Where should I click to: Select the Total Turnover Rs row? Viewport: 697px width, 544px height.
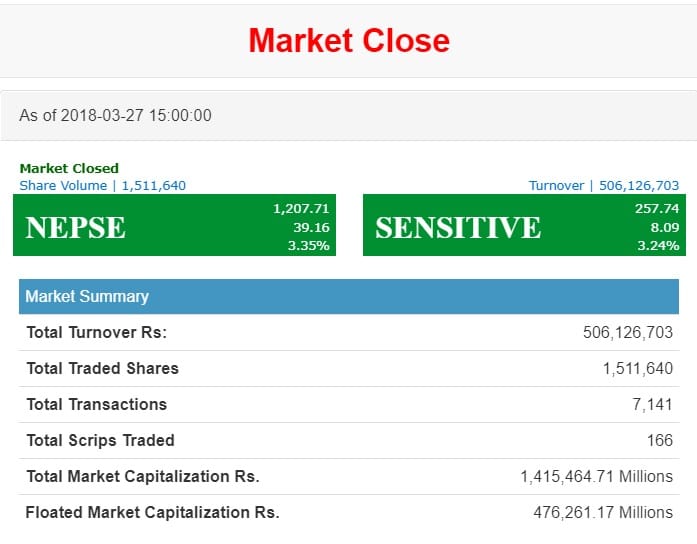(349, 332)
